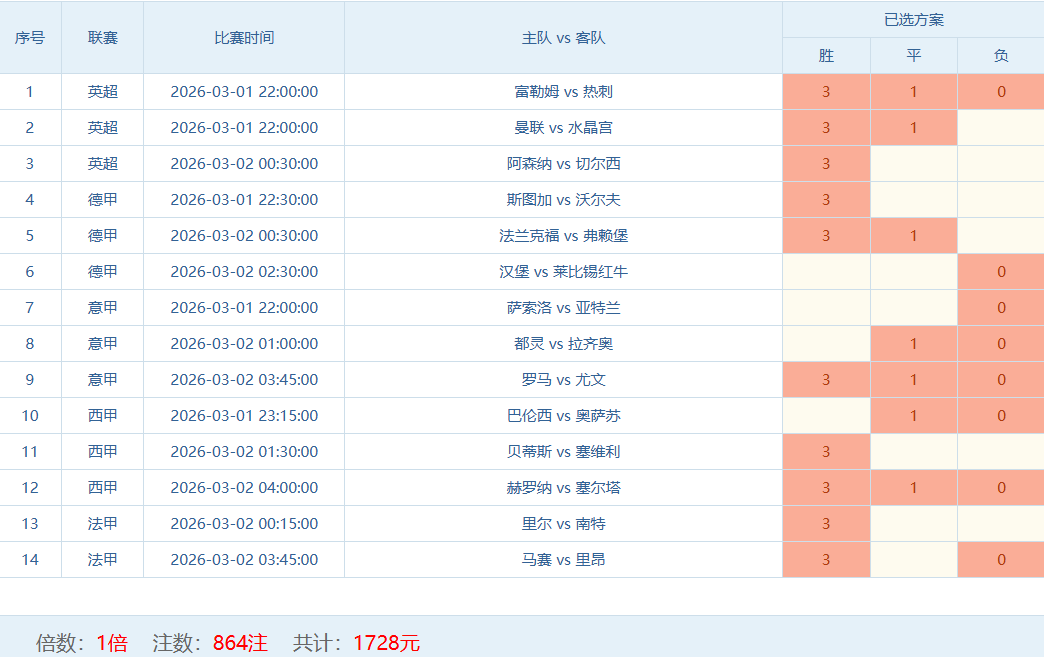
Task: Click the 已选方案 header
Action: pos(913,20)
